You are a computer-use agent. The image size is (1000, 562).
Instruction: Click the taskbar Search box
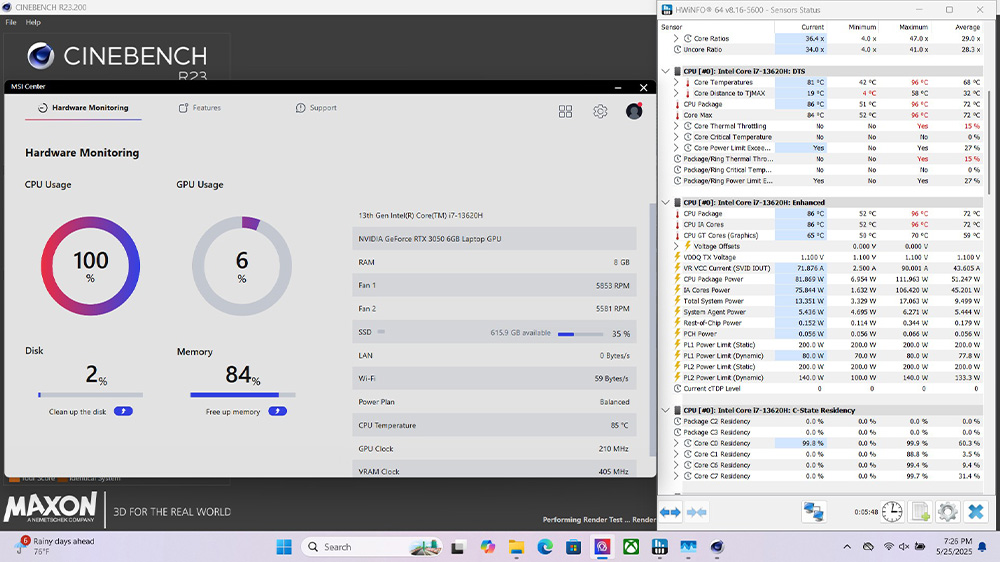click(372, 547)
